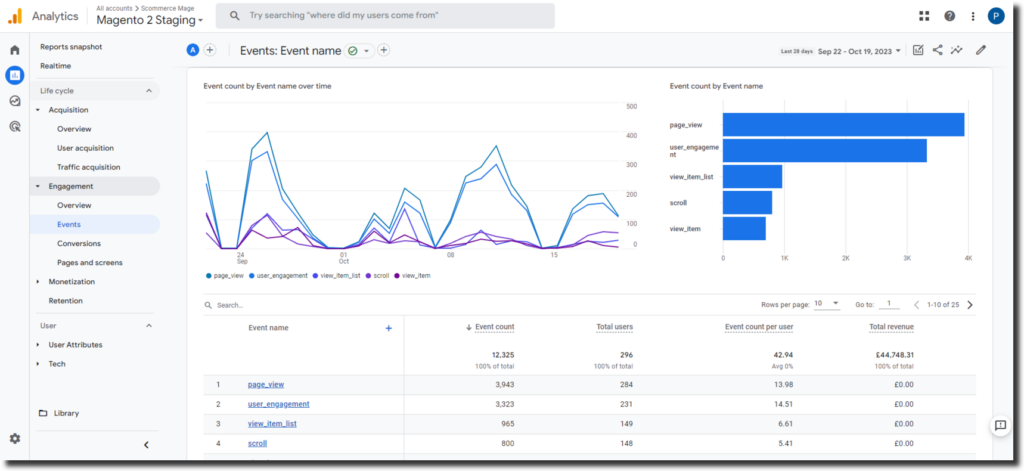
Task: Expand the Monetization section
Action: click(71, 282)
